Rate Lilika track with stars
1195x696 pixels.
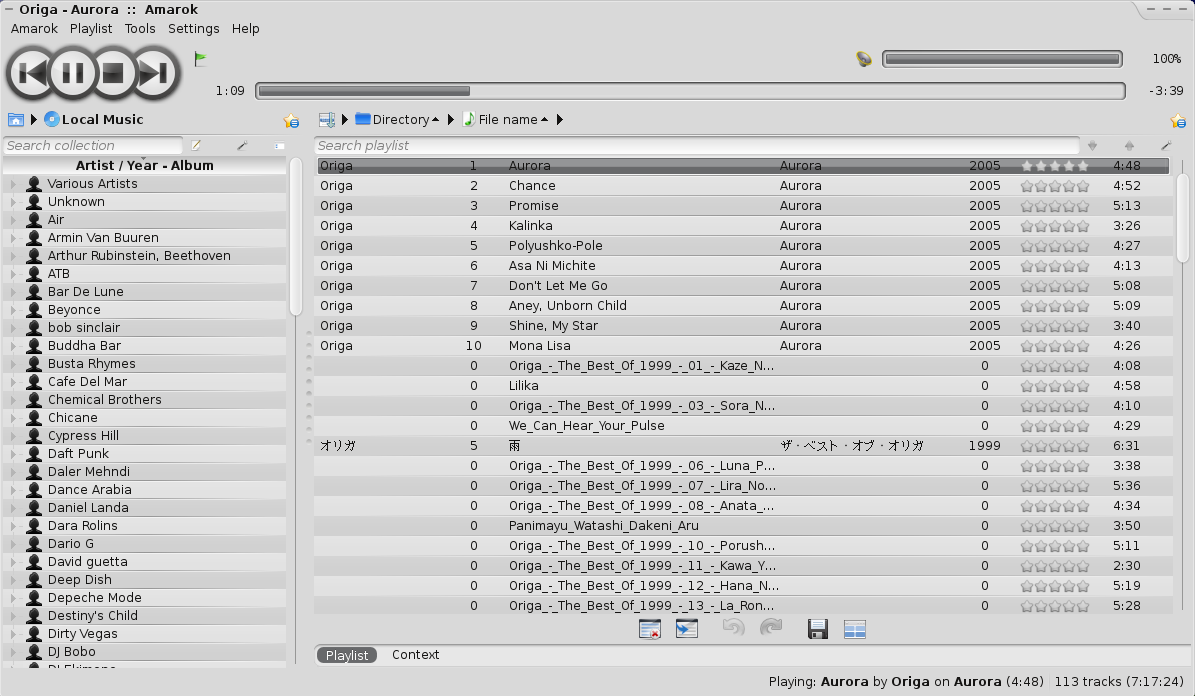(x=1055, y=386)
